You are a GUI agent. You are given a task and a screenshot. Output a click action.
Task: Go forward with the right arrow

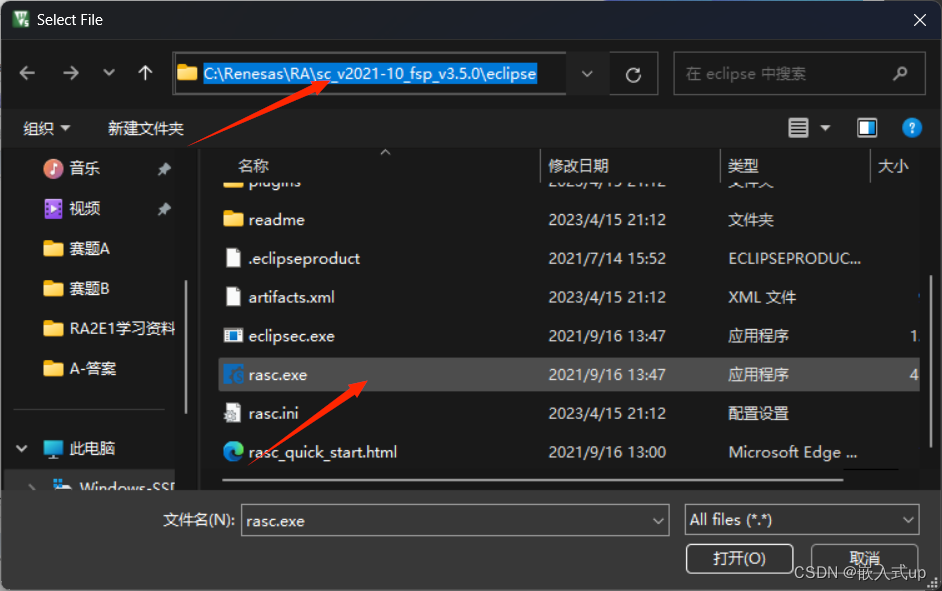71,73
